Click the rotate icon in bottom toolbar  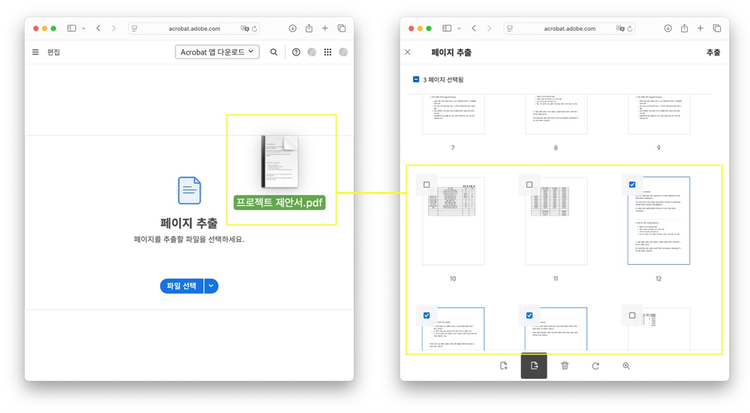click(596, 366)
